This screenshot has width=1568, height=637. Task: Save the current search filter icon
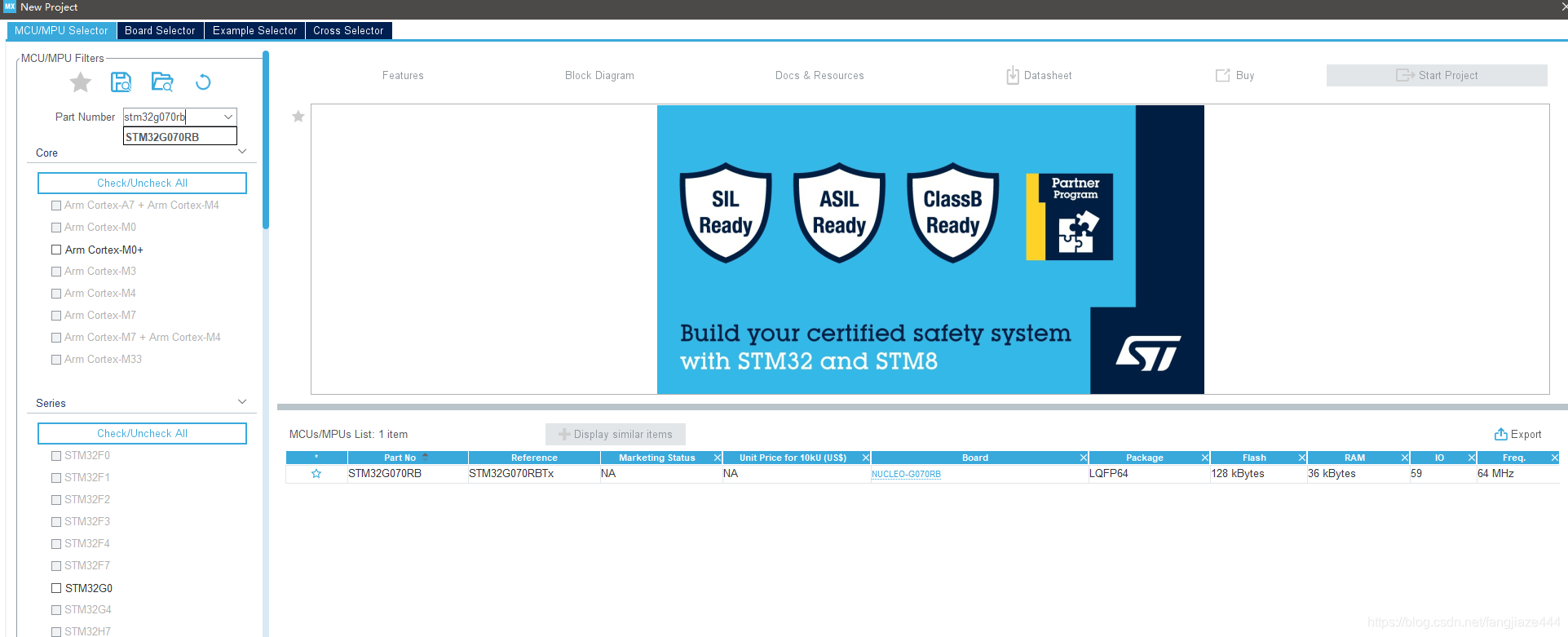pyautogui.click(x=121, y=82)
